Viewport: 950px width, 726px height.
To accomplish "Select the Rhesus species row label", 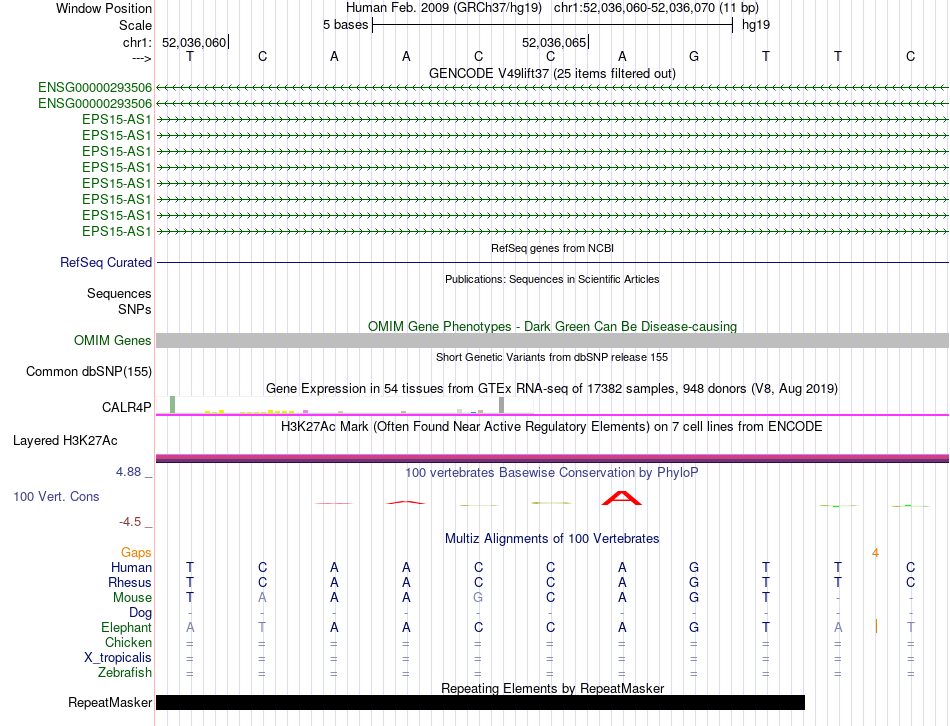I will (x=130, y=582).
